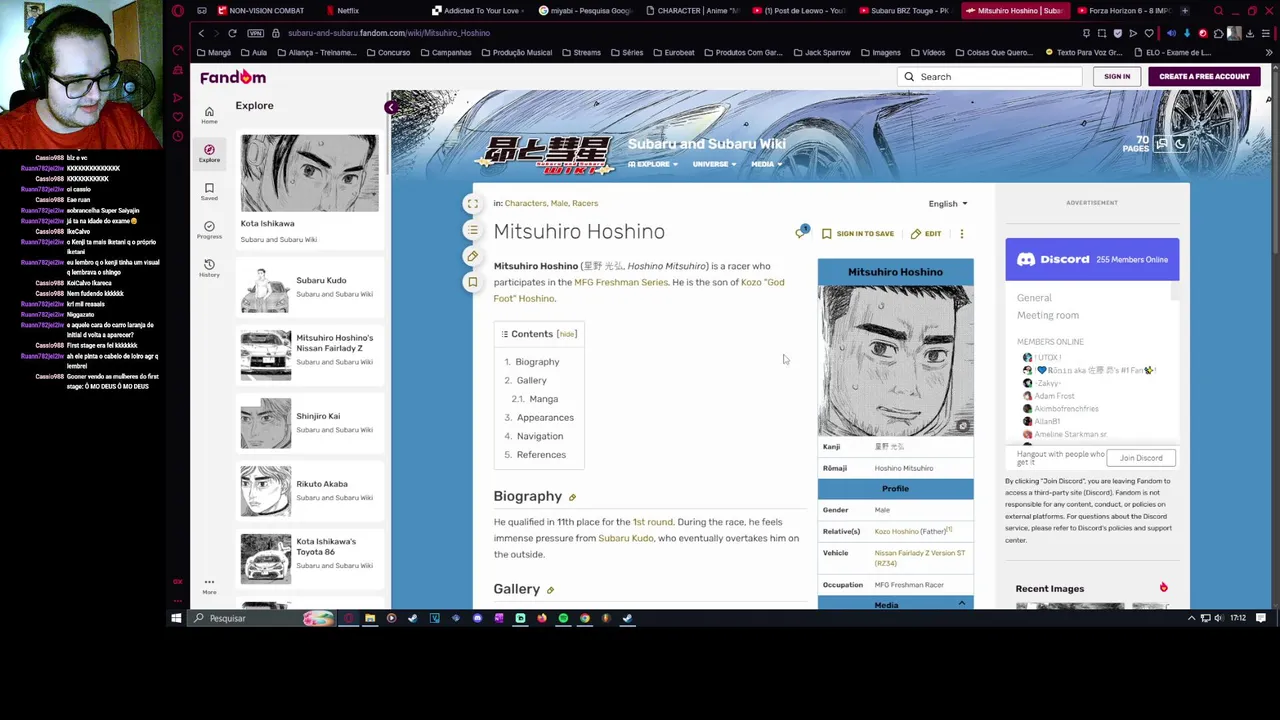Open the Kozo 'God Foot' Hoshino link
Viewport: 1280px width, 720px height.
pyautogui.click(x=639, y=291)
